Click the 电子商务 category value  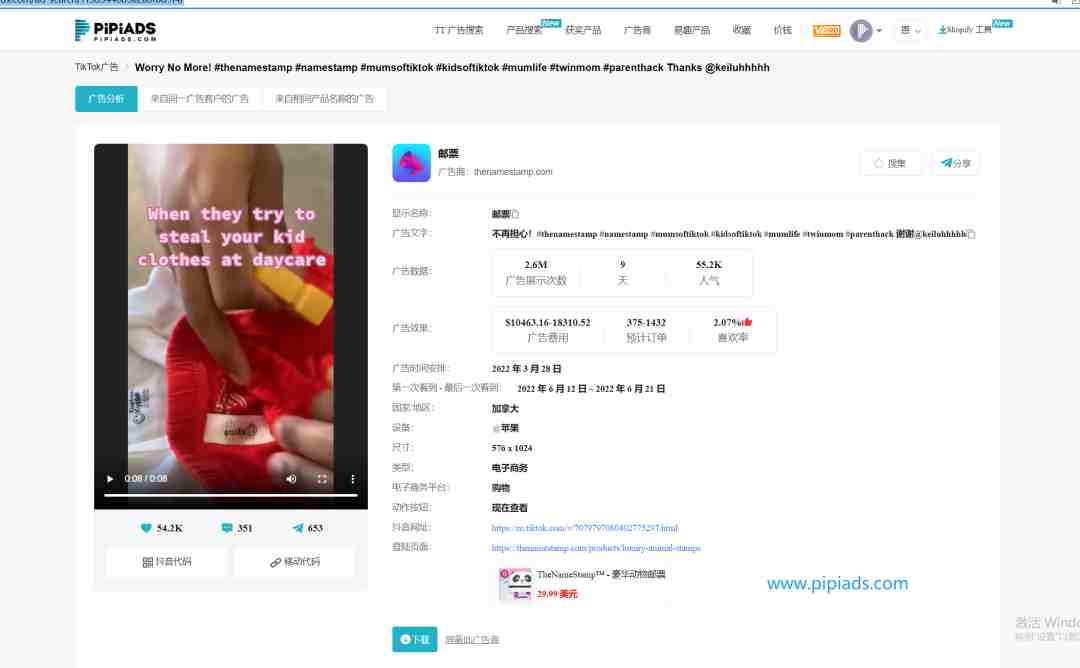(510, 468)
